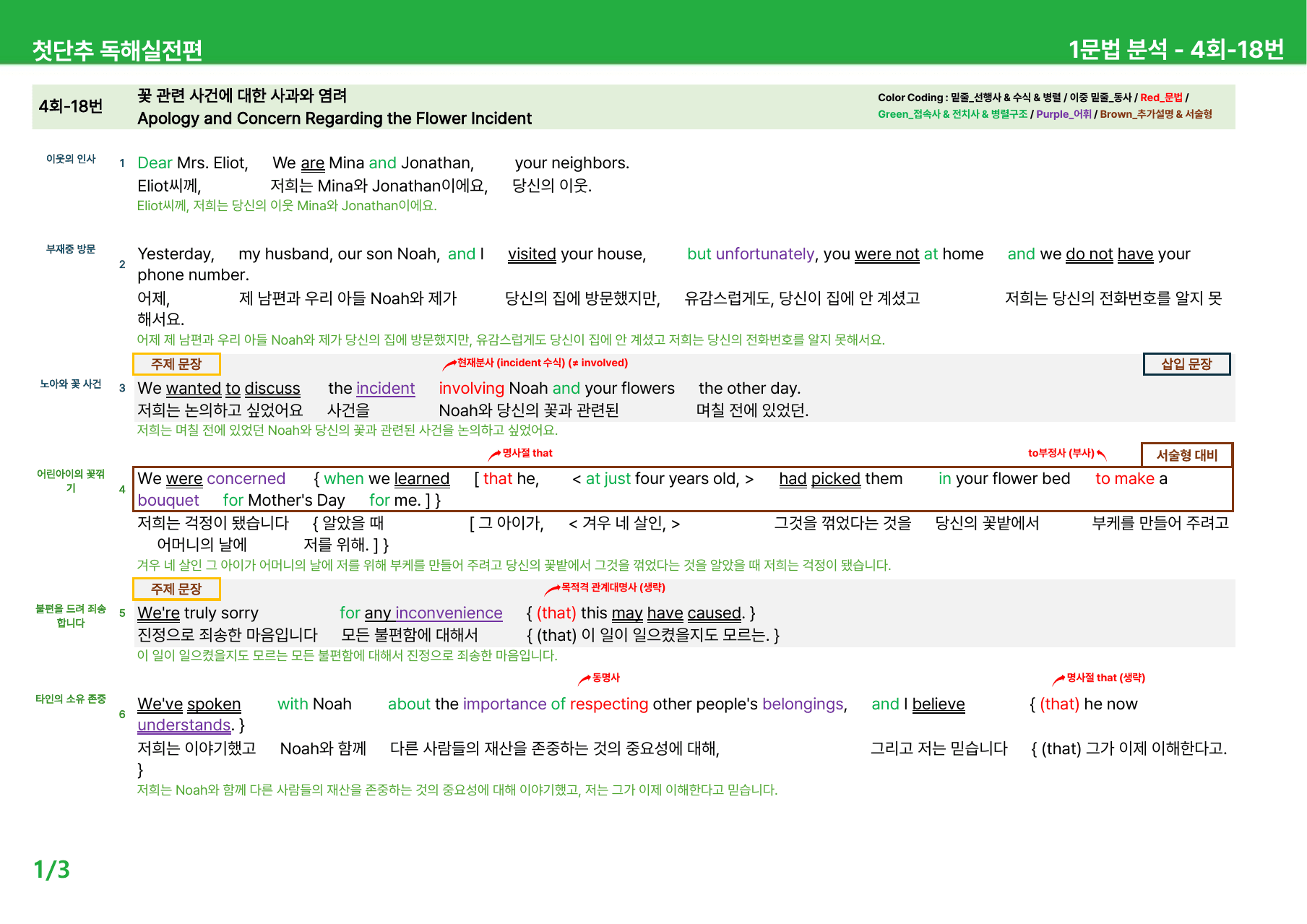1307x924 pixels.
Task: Click the red note '현재분사 (incident 수식) (≠ involved)'
Action: click(x=542, y=363)
